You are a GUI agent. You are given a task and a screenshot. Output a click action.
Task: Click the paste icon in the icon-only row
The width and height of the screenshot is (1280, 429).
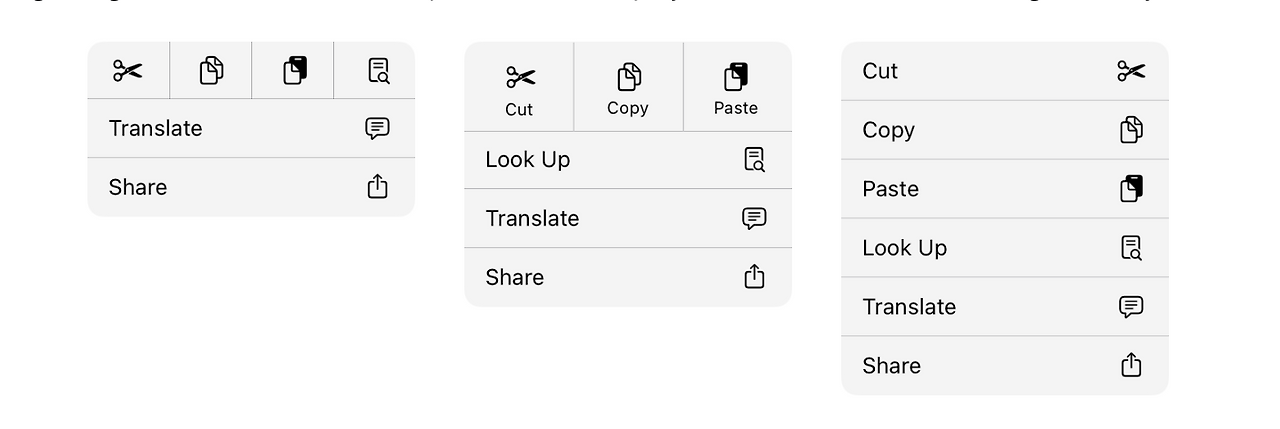point(294,71)
